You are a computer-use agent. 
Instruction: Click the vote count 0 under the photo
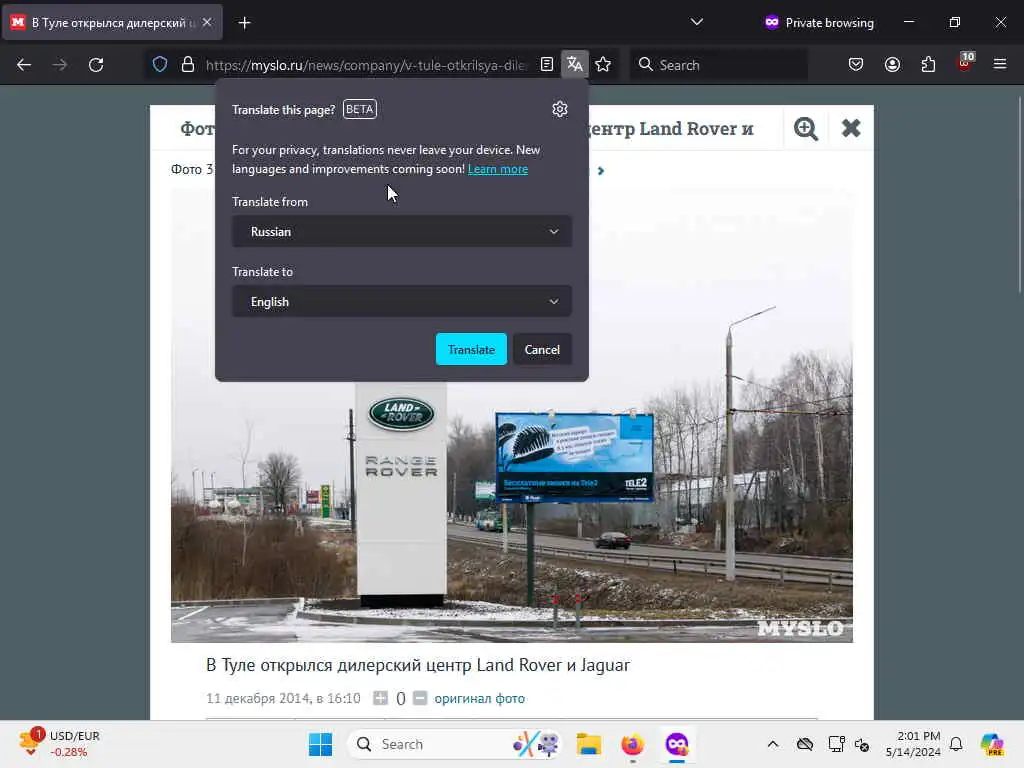click(400, 699)
